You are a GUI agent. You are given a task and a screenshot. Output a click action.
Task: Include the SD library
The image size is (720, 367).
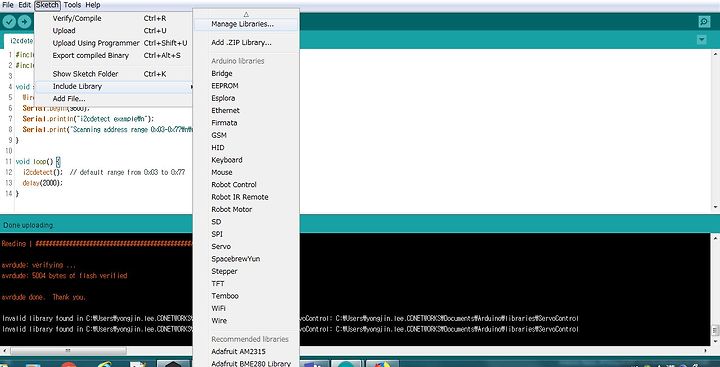pyautogui.click(x=246, y=222)
